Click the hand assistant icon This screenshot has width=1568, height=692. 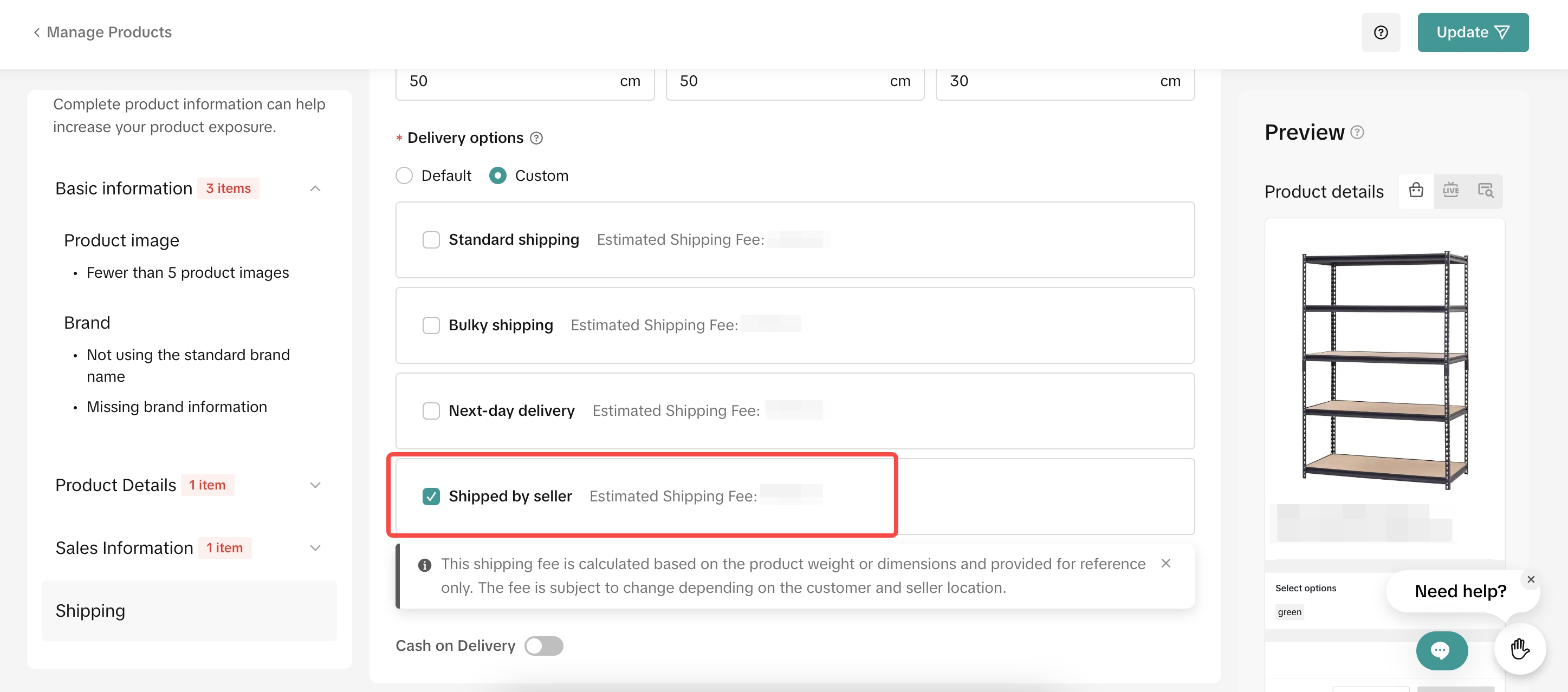tap(1519, 649)
